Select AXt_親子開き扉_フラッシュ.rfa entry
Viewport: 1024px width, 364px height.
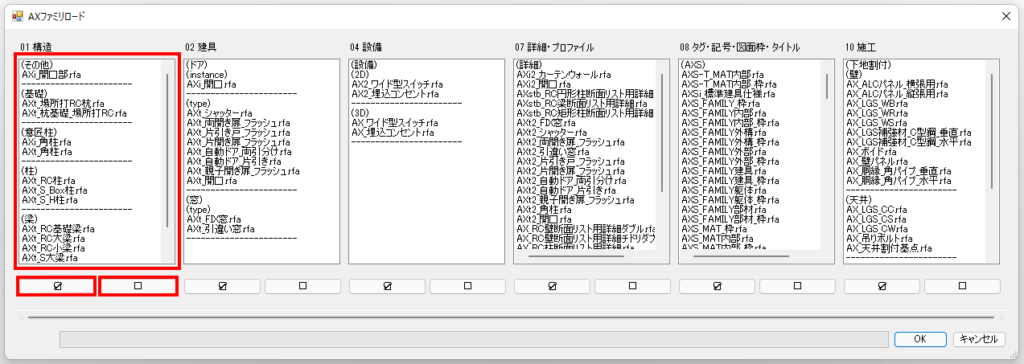coord(243,171)
